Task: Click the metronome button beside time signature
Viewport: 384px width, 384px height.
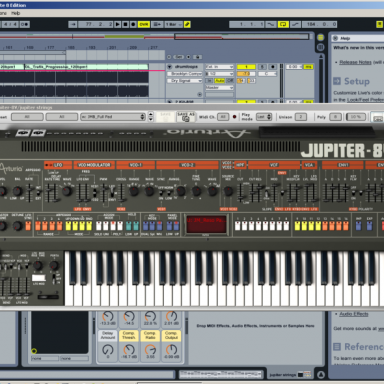Action: pyautogui.click(x=25, y=24)
